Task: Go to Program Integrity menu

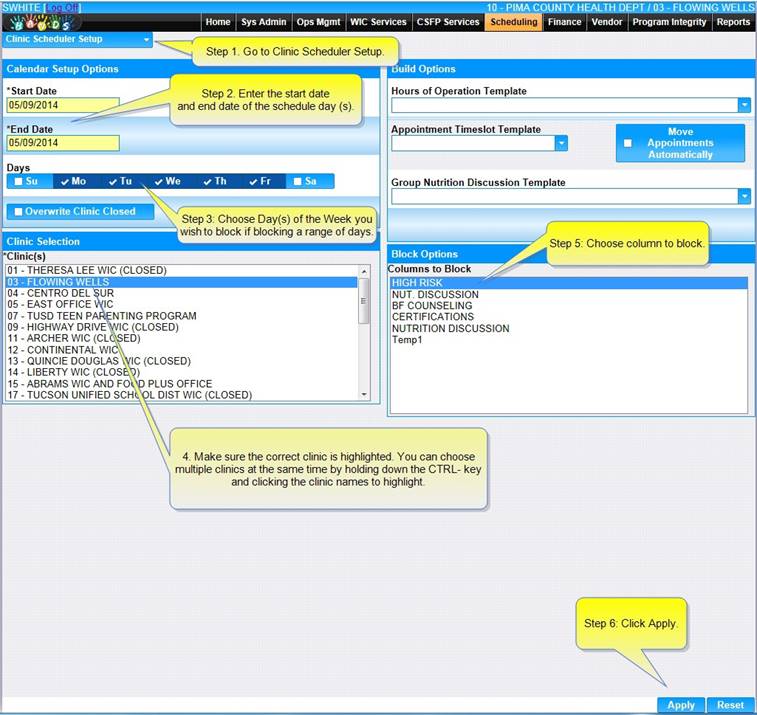Action: [x=670, y=22]
